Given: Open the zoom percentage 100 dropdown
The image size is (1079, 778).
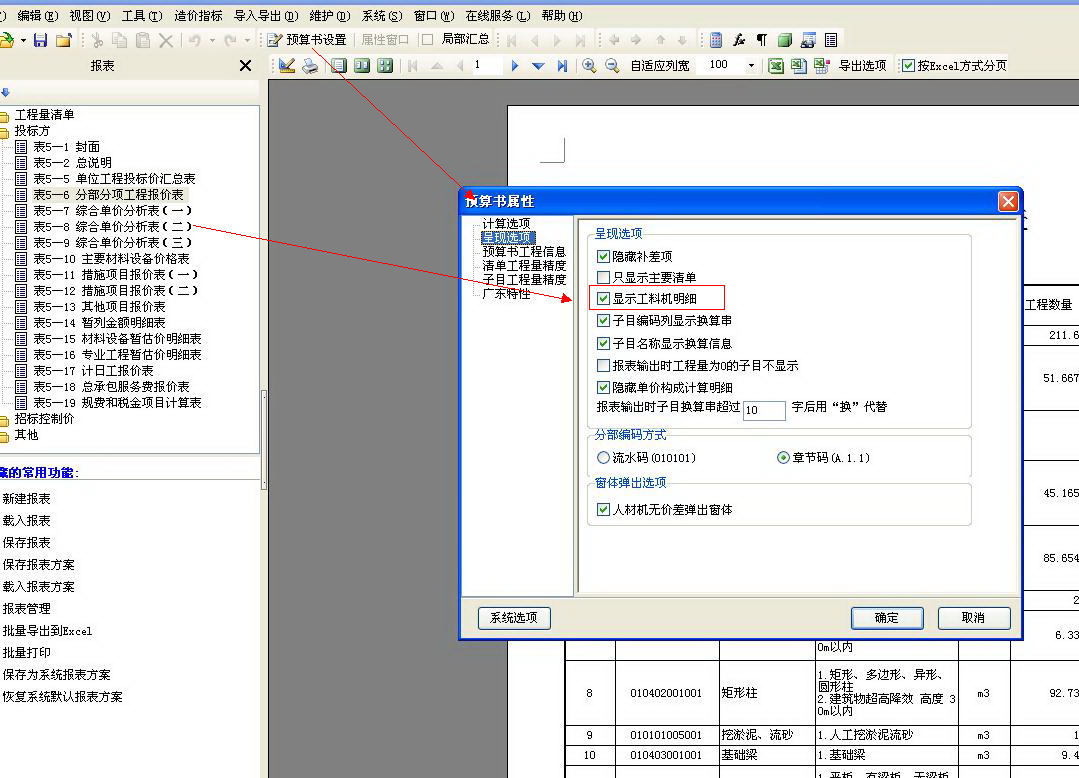Looking at the screenshot, I should click(x=751, y=66).
